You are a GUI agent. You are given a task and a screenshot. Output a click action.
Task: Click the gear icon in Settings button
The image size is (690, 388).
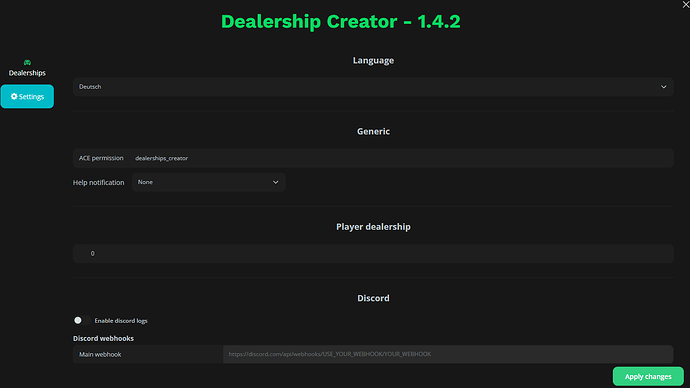pos(14,96)
